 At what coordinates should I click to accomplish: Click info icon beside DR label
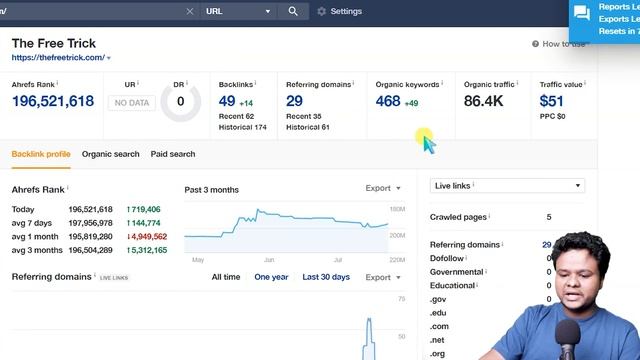point(187,83)
